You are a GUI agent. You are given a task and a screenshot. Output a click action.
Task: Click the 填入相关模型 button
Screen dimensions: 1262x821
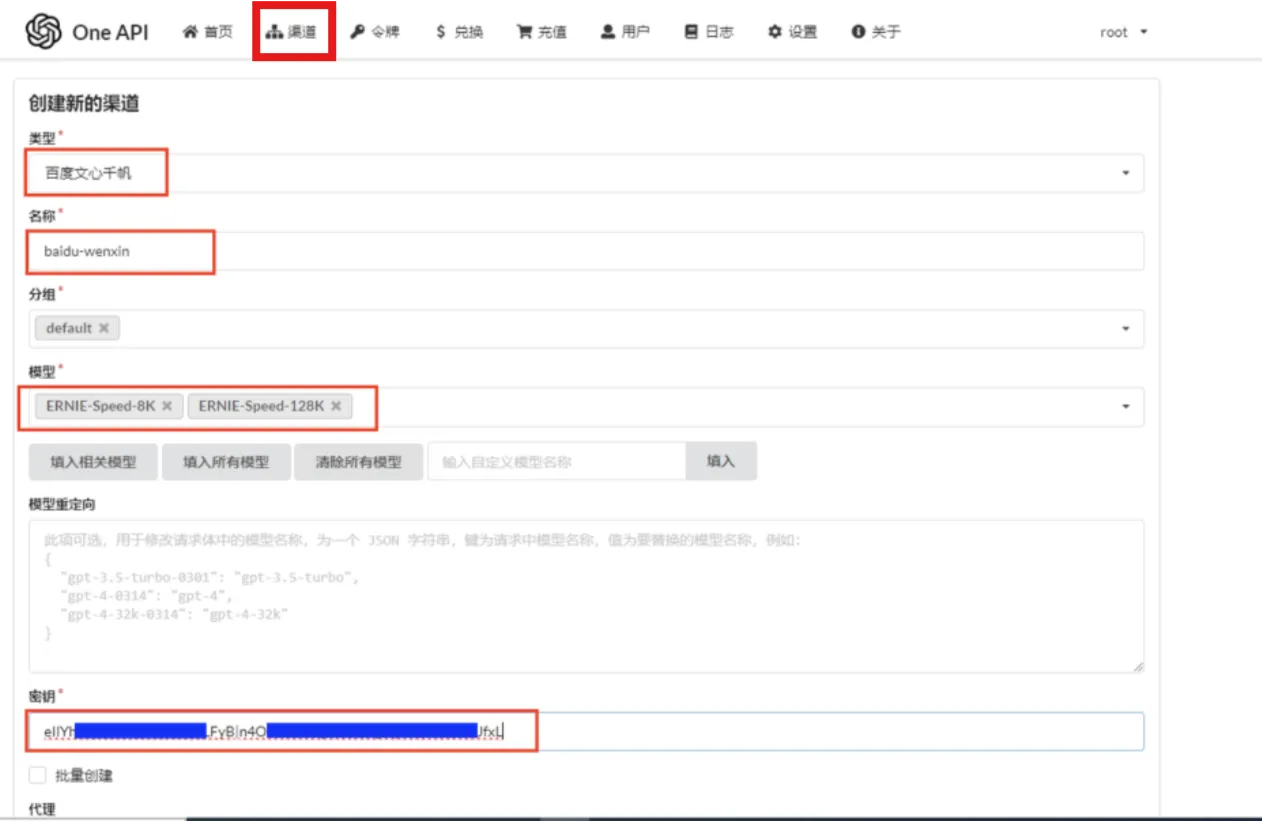click(x=93, y=462)
